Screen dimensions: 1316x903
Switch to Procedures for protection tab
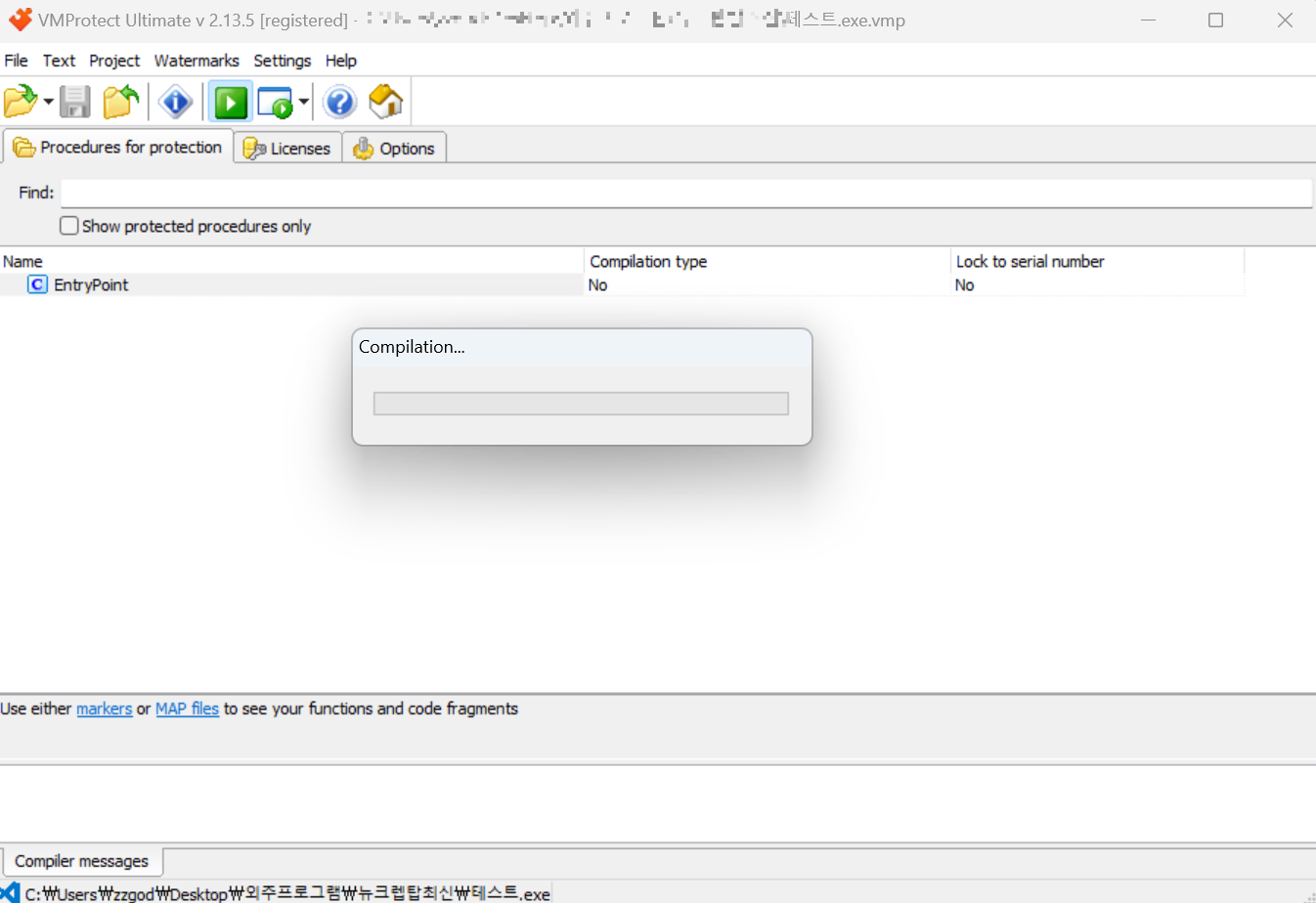(118, 147)
